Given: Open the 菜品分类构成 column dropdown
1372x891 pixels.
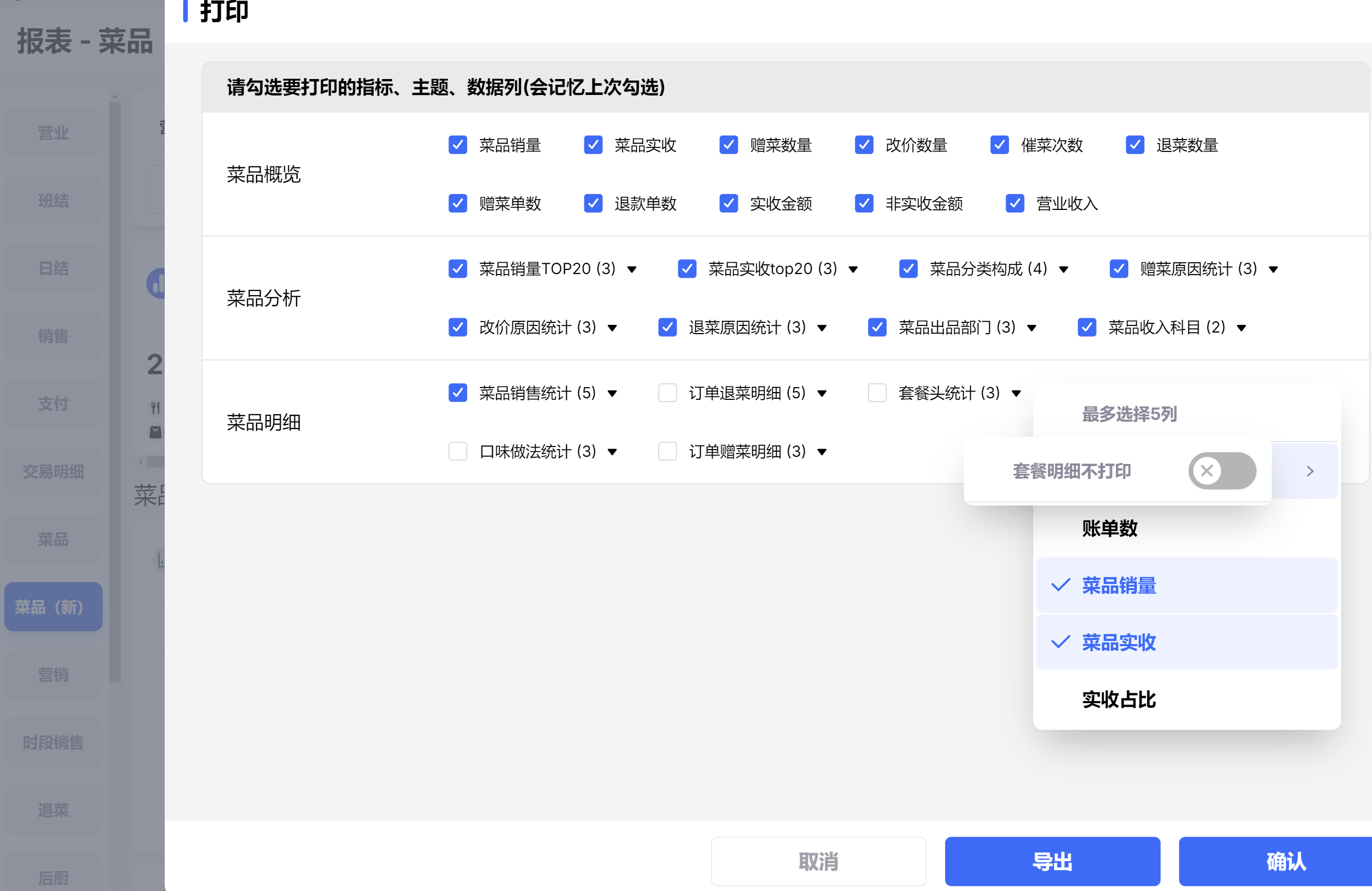Looking at the screenshot, I should 1064,269.
